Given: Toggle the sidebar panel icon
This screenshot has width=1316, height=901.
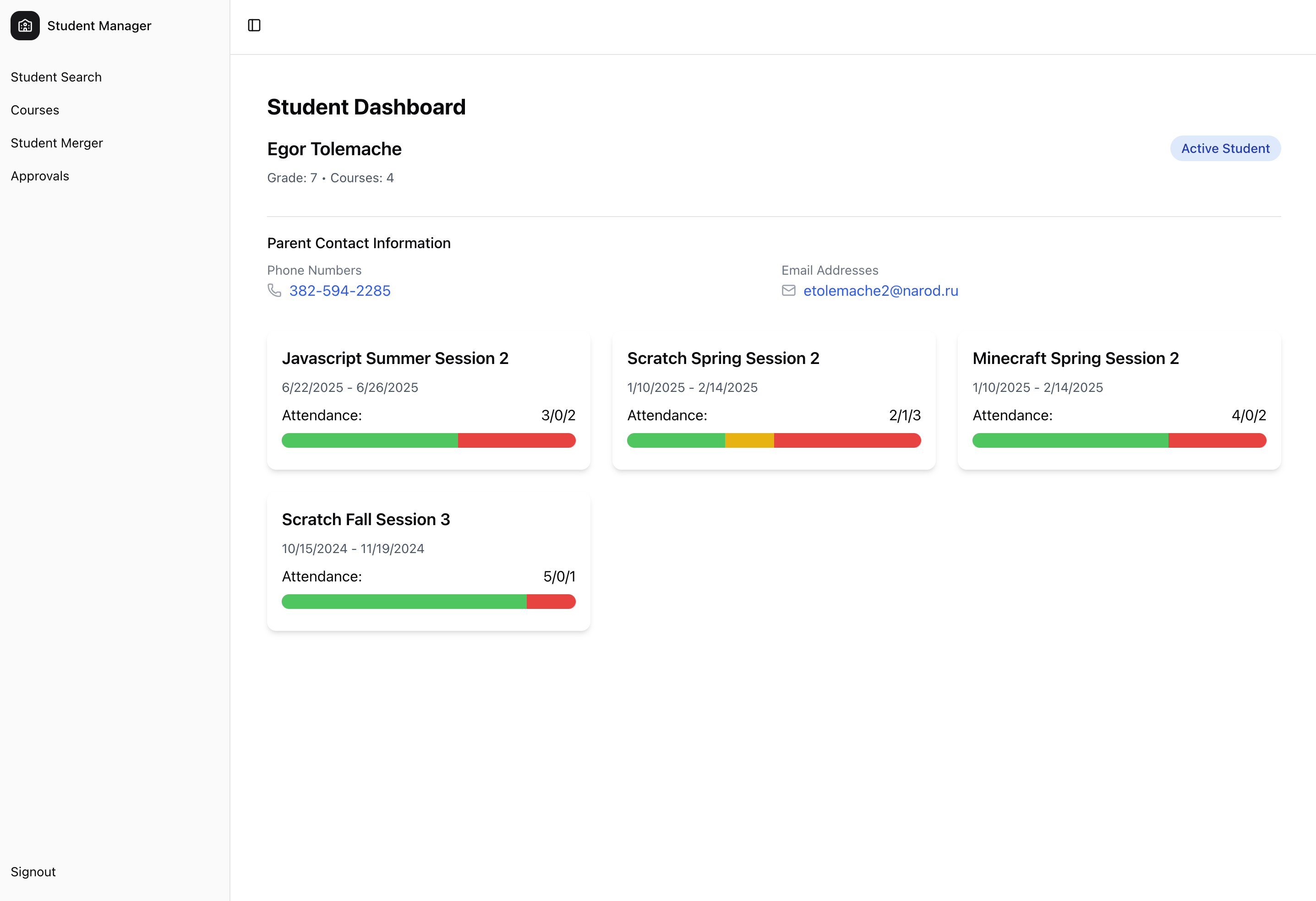Looking at the screenshot, I should (254, 26).
